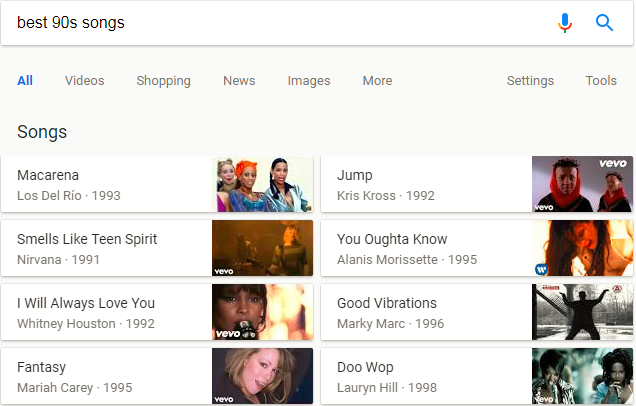
Task: Click the Lauryn Hill video thumbnail
Action: click(582, 376)
